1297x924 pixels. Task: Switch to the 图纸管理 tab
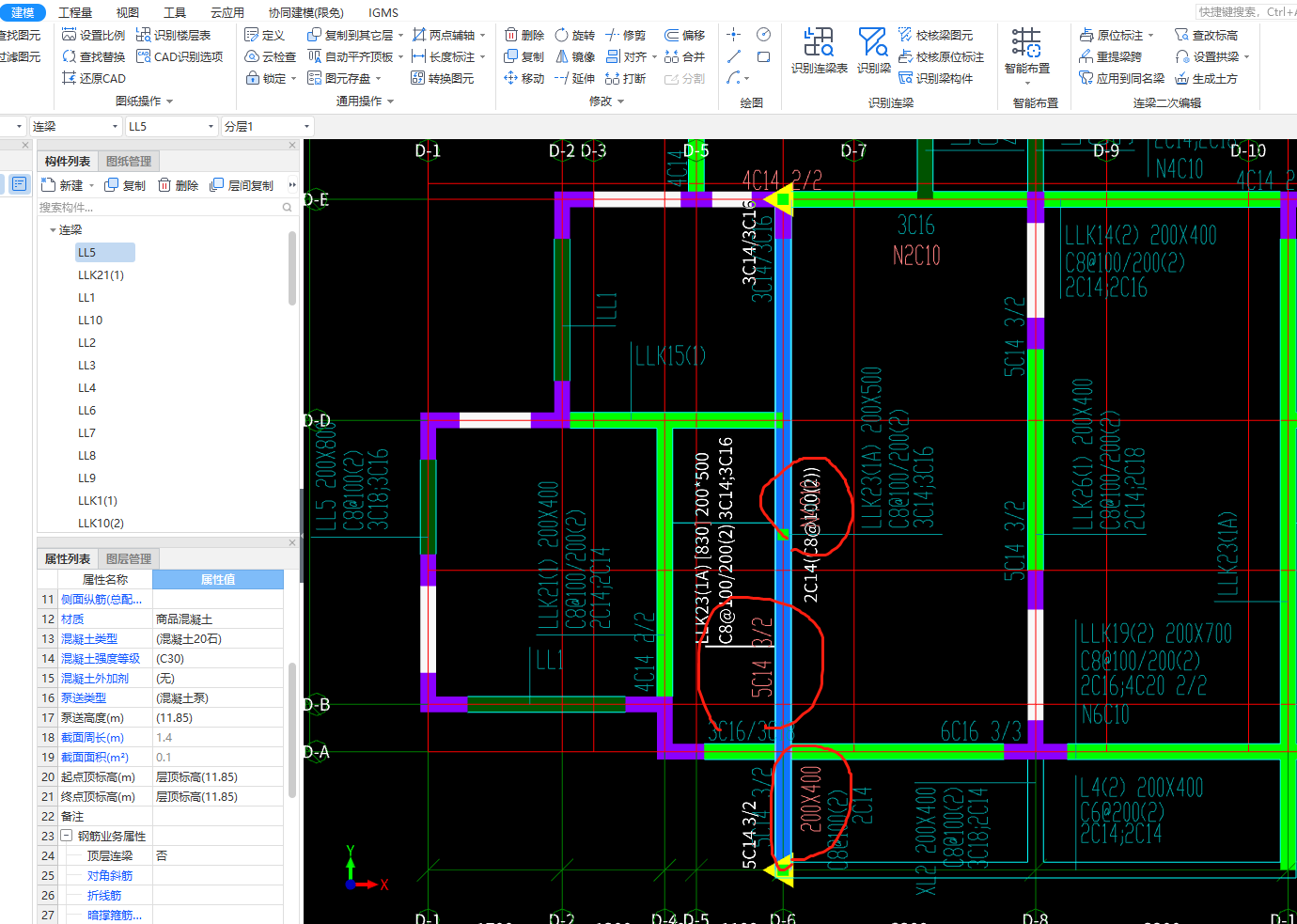click(129, 161)
